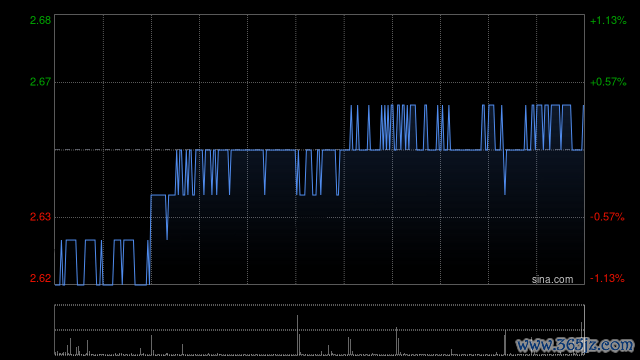Open the sina.com watermark link

click(552, 280)
